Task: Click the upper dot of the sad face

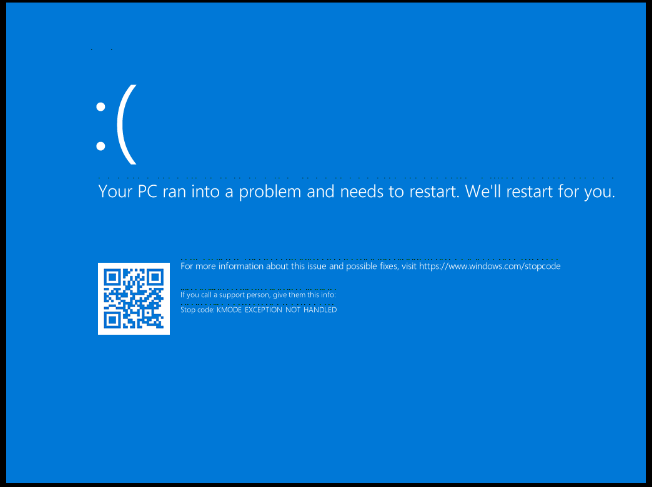Action: click(101, 107)
